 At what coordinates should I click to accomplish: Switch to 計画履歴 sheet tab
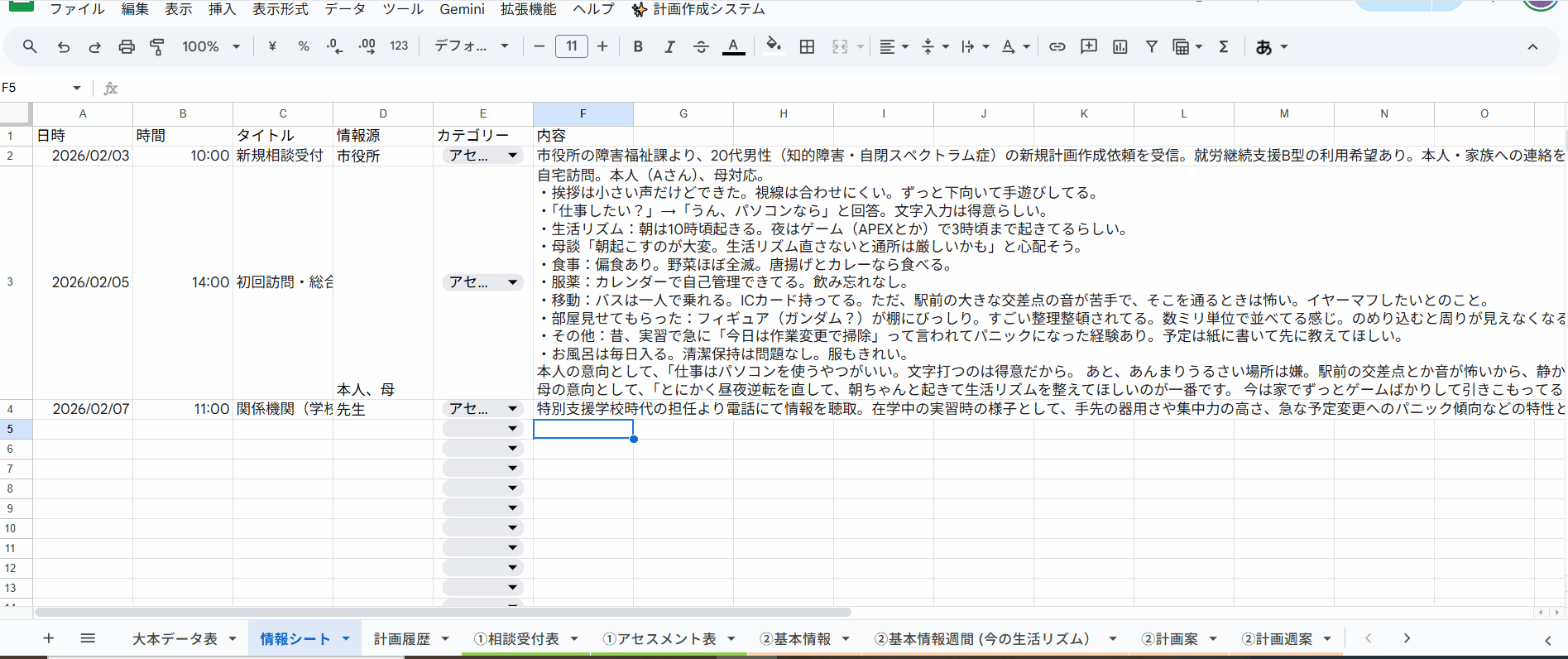pos(402,639)
